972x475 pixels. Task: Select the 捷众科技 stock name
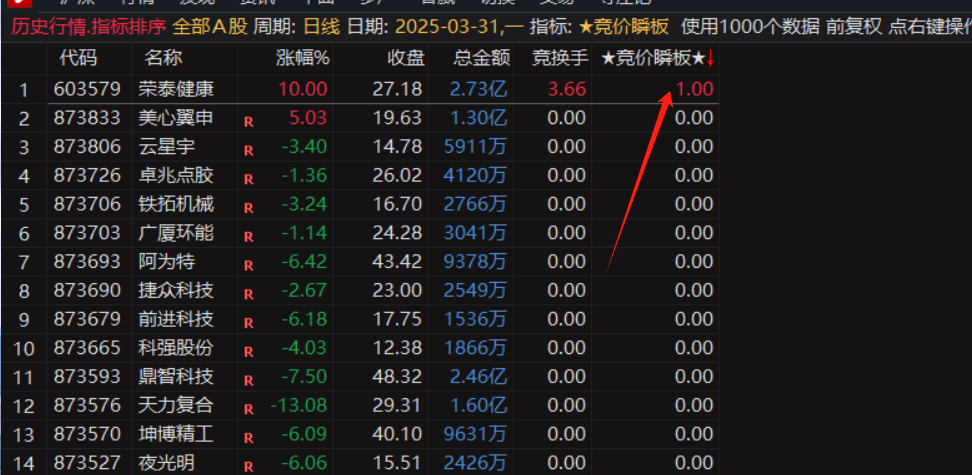point(176,290)
